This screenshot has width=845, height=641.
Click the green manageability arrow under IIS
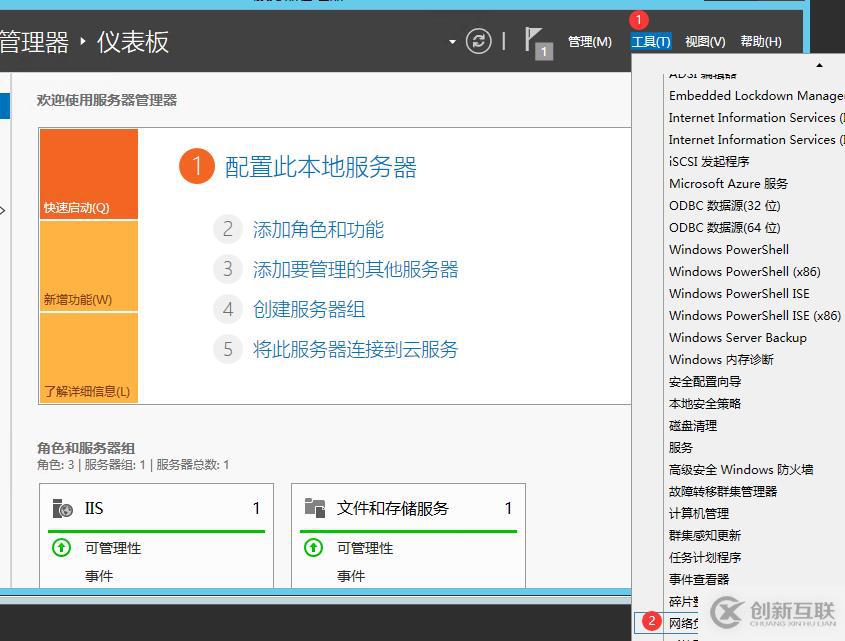[x=60, y=547]
